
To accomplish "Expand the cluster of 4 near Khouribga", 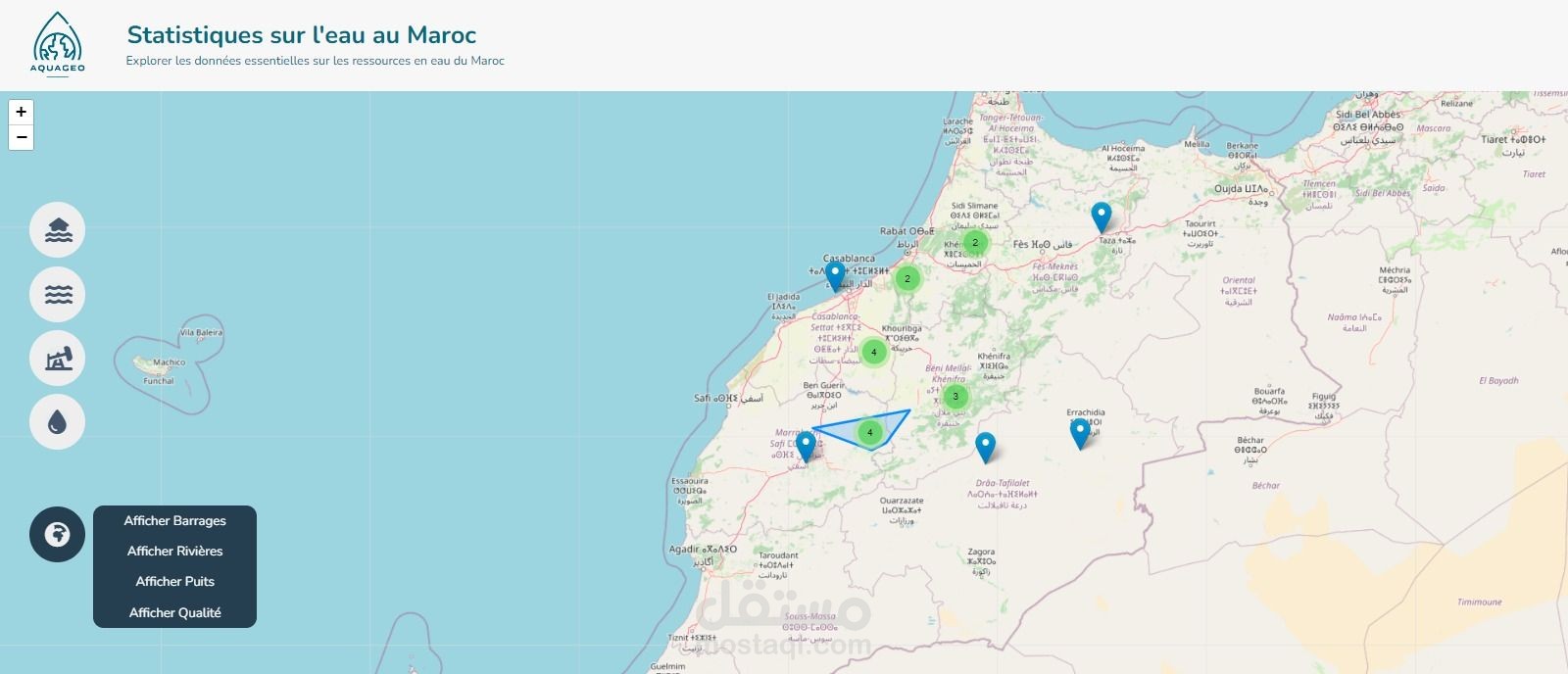I will click(x=873, y=352).
